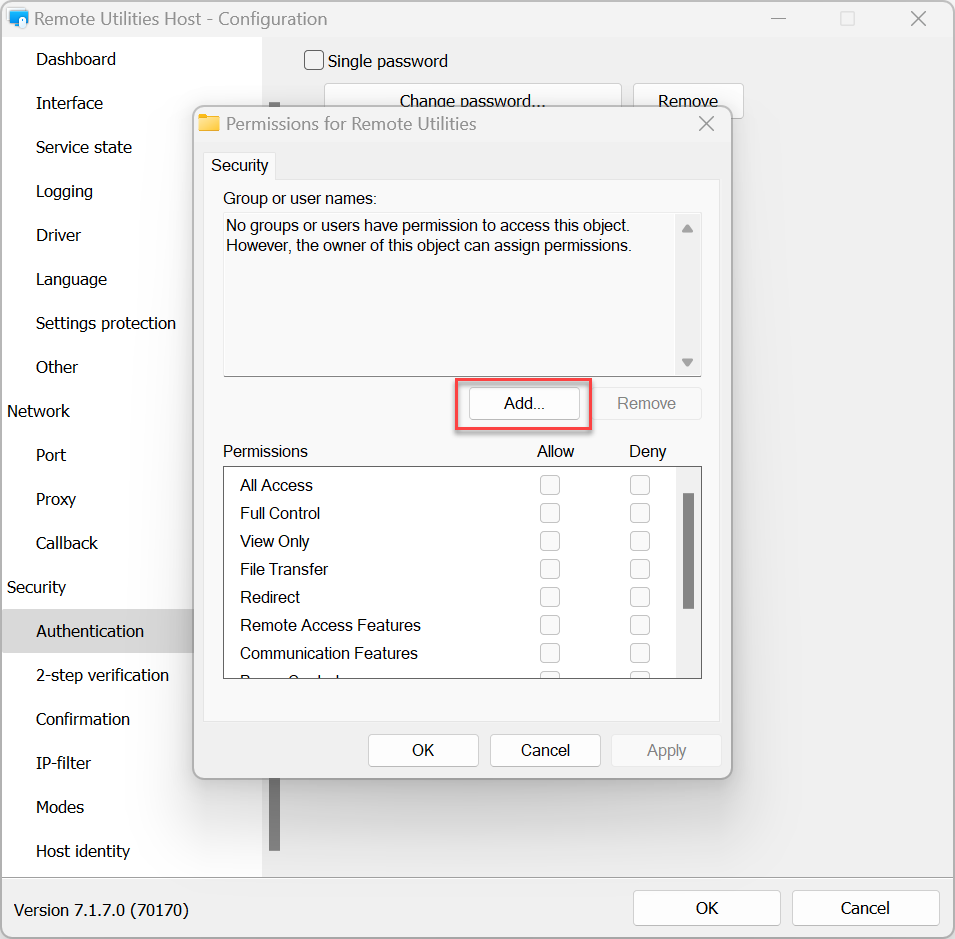This screenshot has width=955, height=939.
Task: Open the IP-filter settings page
Action: coord(63,763)
